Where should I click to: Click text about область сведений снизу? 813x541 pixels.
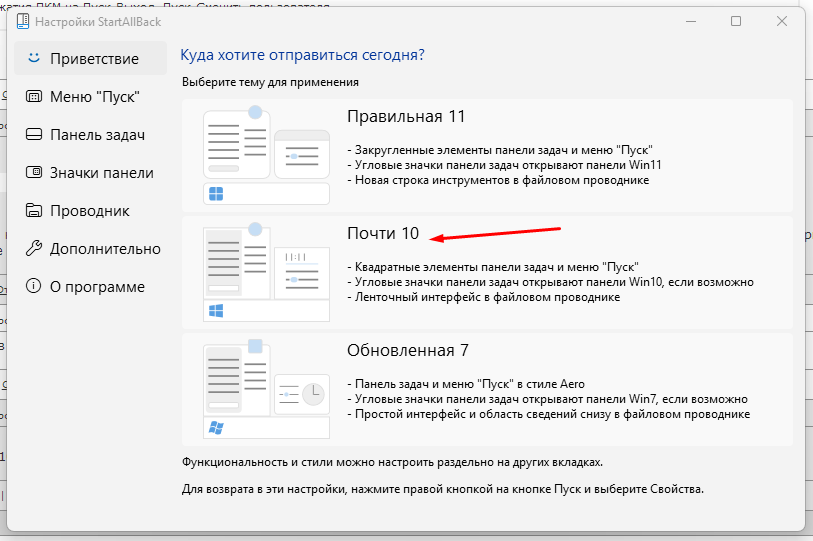coord(548,414)
